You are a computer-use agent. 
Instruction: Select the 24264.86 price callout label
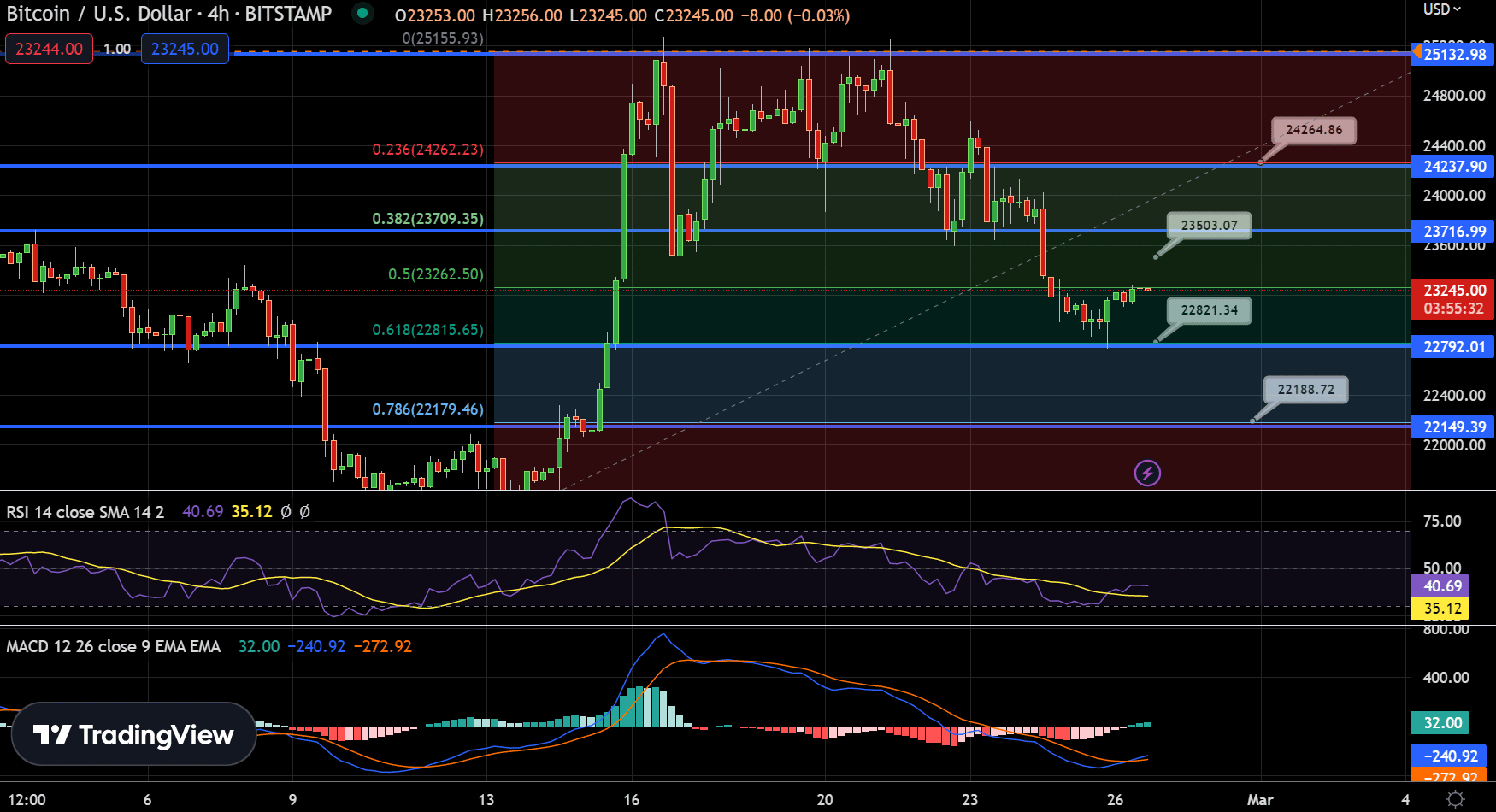point(1313,130)
